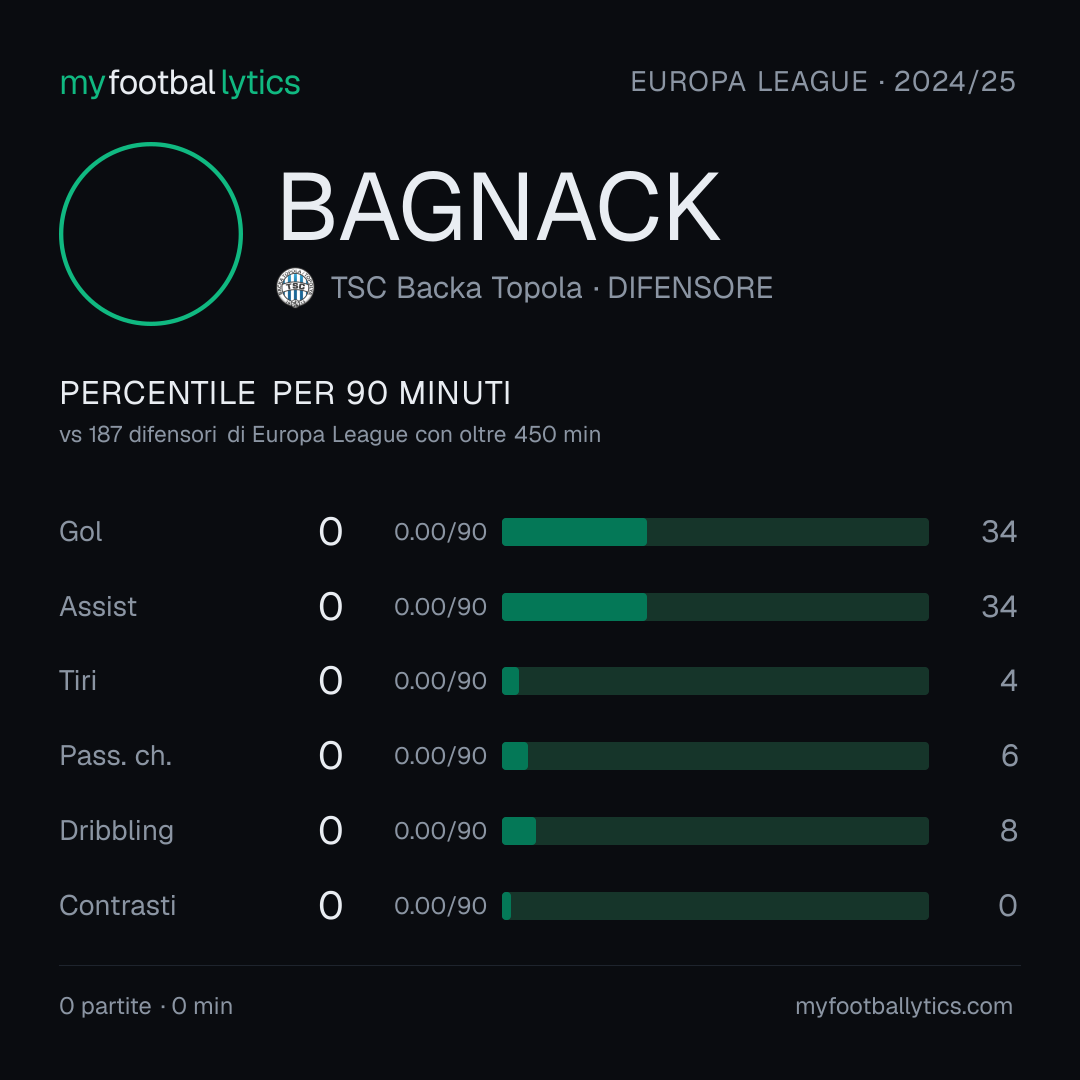1080x1080 pixels.
Task: Click the empty player photo circle
Action: (x=151, y=234)
